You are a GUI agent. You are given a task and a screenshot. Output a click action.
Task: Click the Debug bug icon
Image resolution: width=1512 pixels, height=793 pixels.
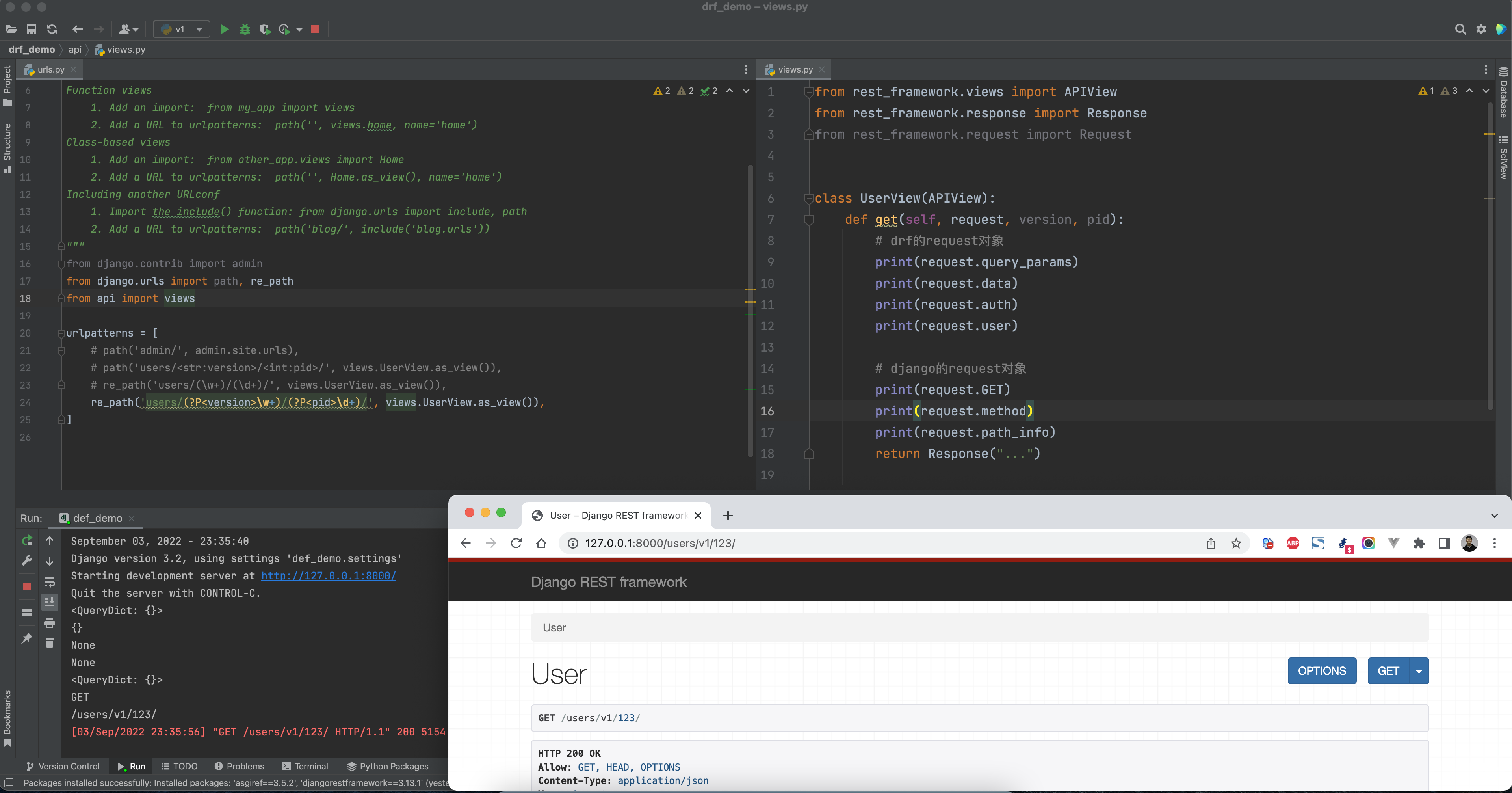pos(245,30)
